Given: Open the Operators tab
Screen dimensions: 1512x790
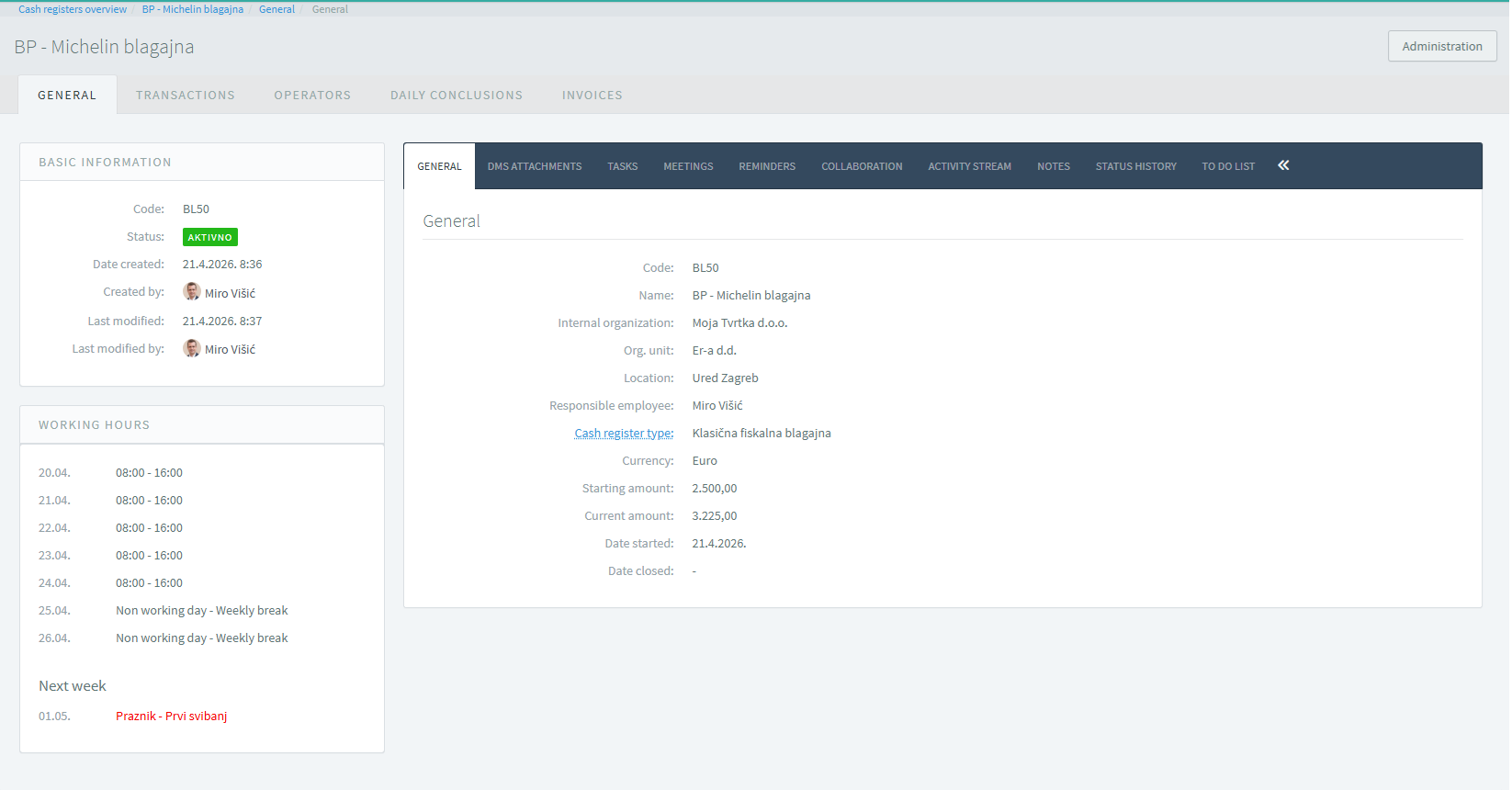Looking at the screenshot, I should tap(312, 96).
